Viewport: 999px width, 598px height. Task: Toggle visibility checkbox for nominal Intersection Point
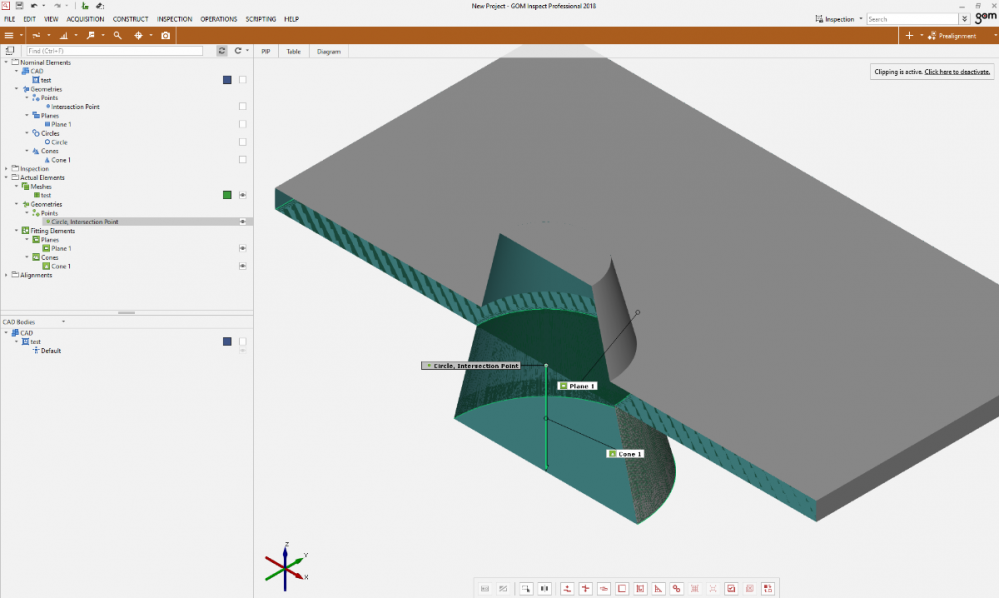[x=243, y=106]
